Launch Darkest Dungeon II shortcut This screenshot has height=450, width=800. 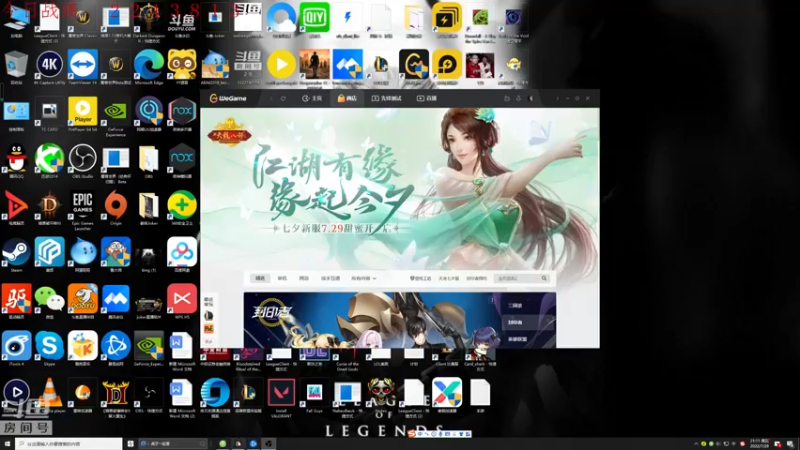point(148,22)
